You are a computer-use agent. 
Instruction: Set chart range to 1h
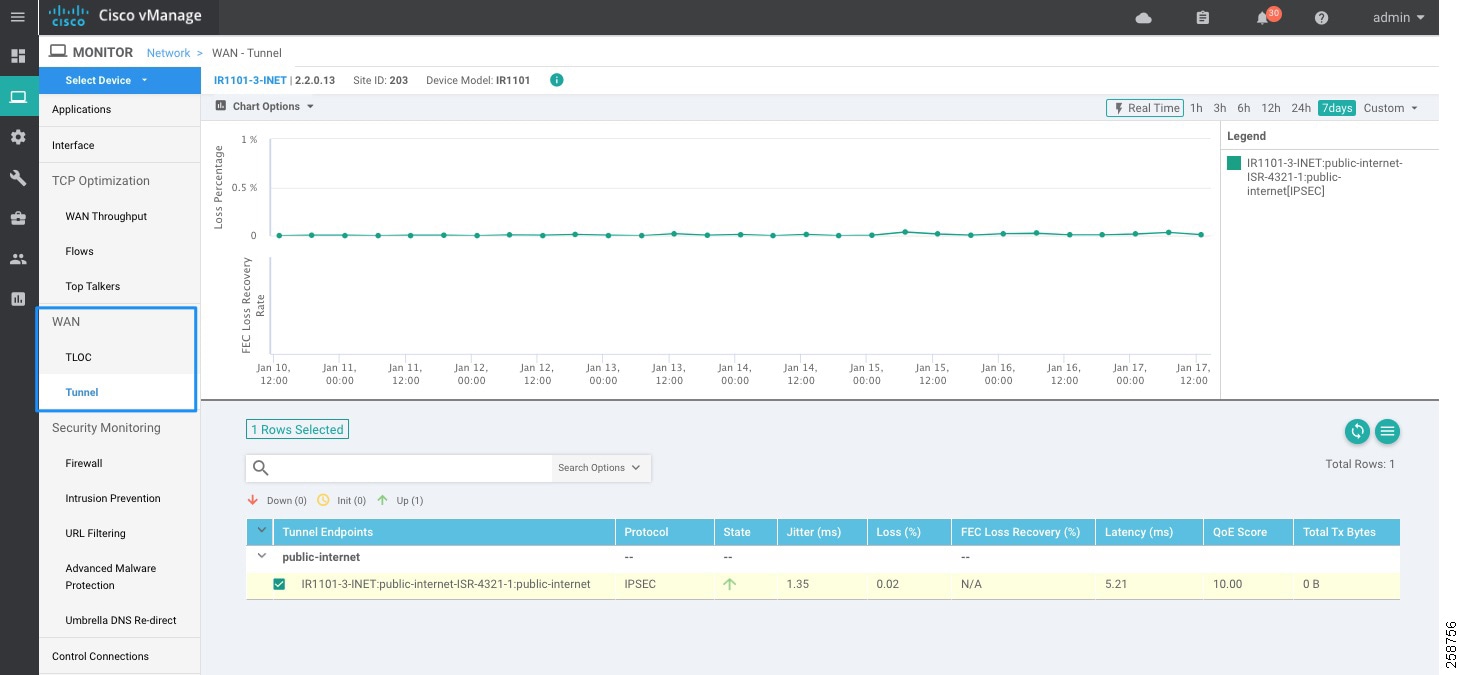(x=1196, y=108)
